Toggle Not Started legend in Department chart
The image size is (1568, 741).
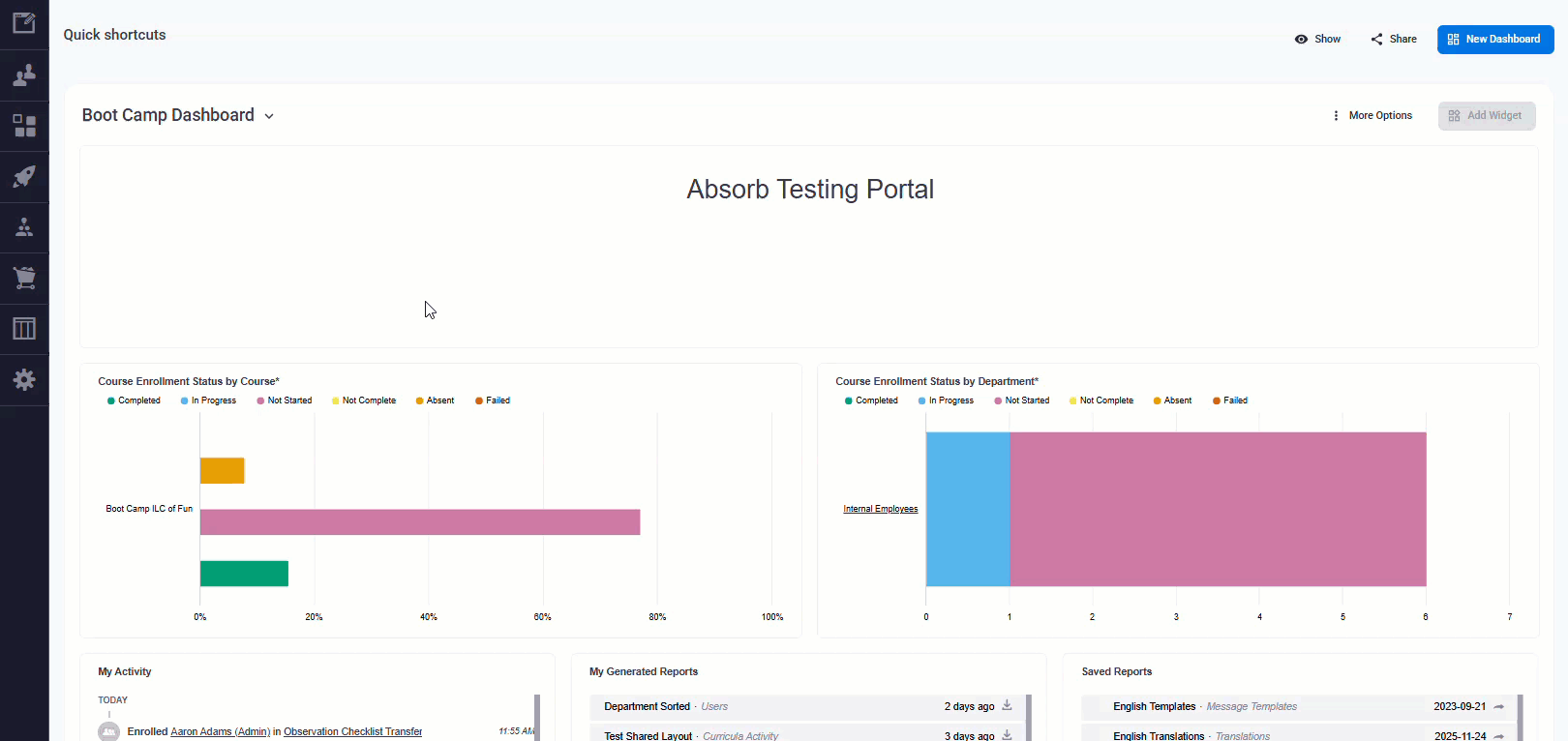(x=1021, y=400)
